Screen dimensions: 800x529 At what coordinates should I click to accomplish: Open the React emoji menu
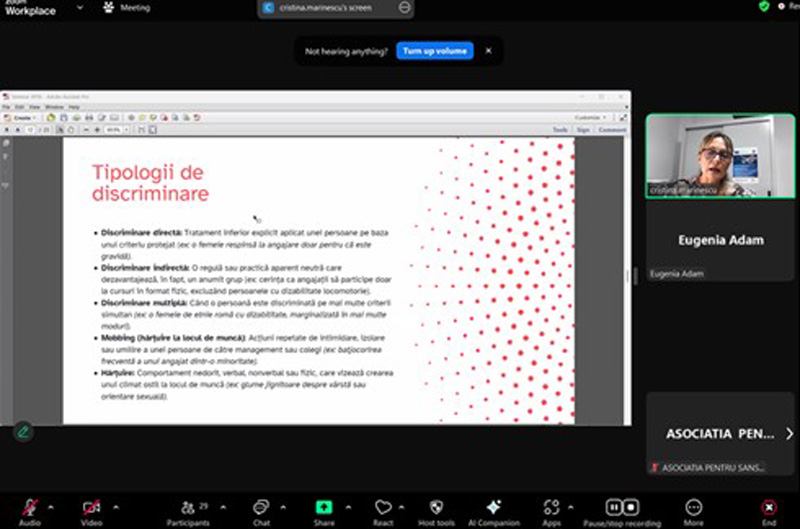point(383,508)
